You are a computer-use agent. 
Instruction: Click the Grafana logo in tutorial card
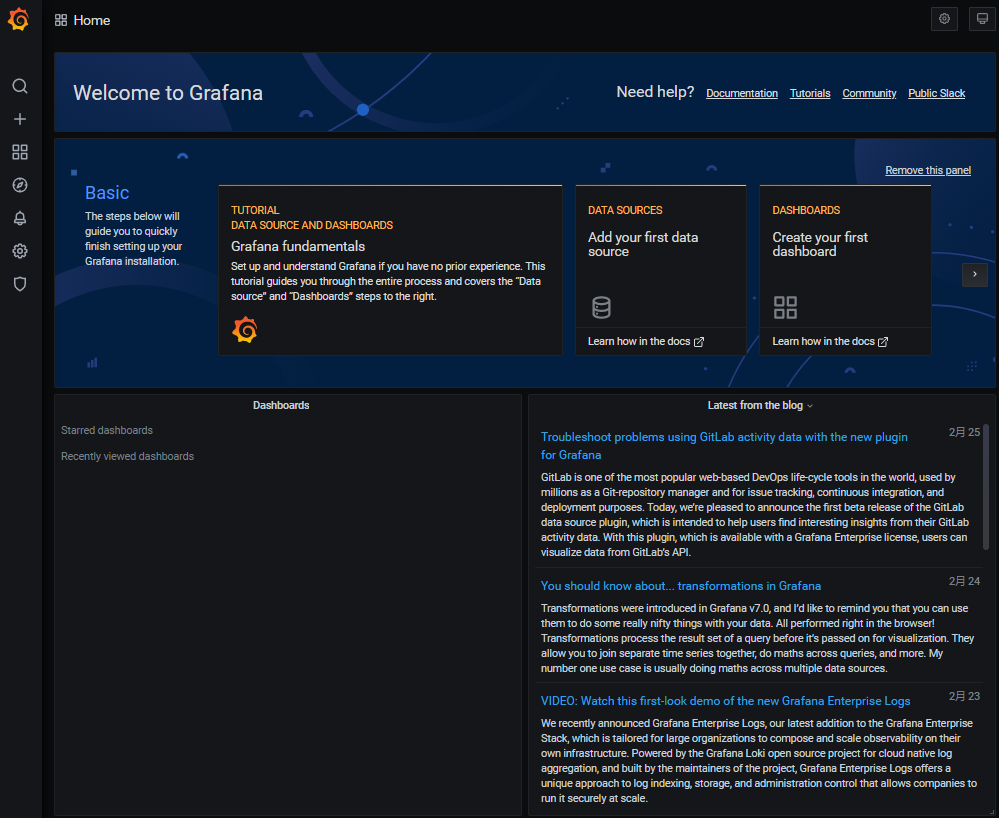click(x=245, y=330)
